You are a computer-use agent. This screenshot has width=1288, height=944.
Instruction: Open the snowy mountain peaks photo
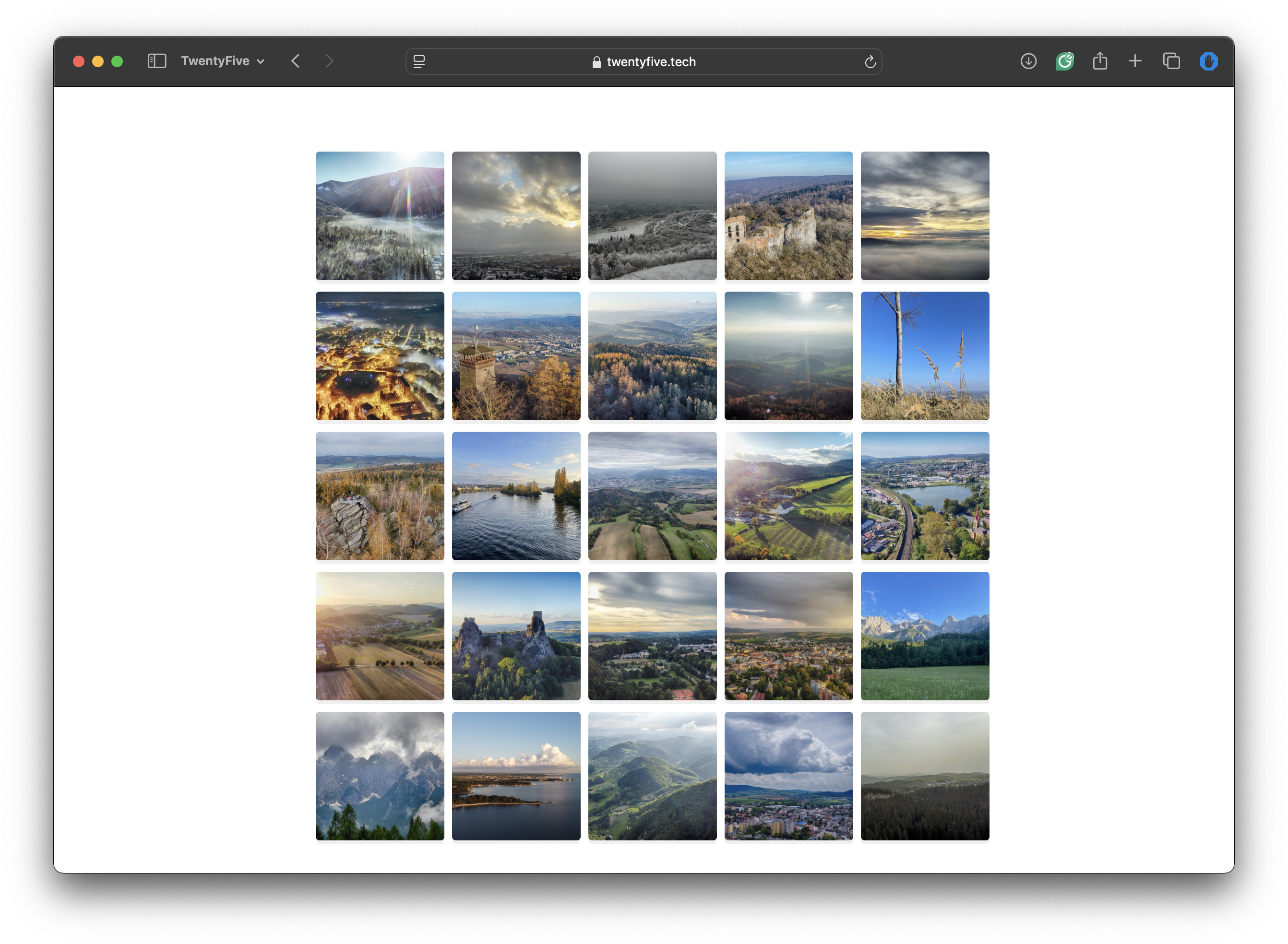coord(380,777)
